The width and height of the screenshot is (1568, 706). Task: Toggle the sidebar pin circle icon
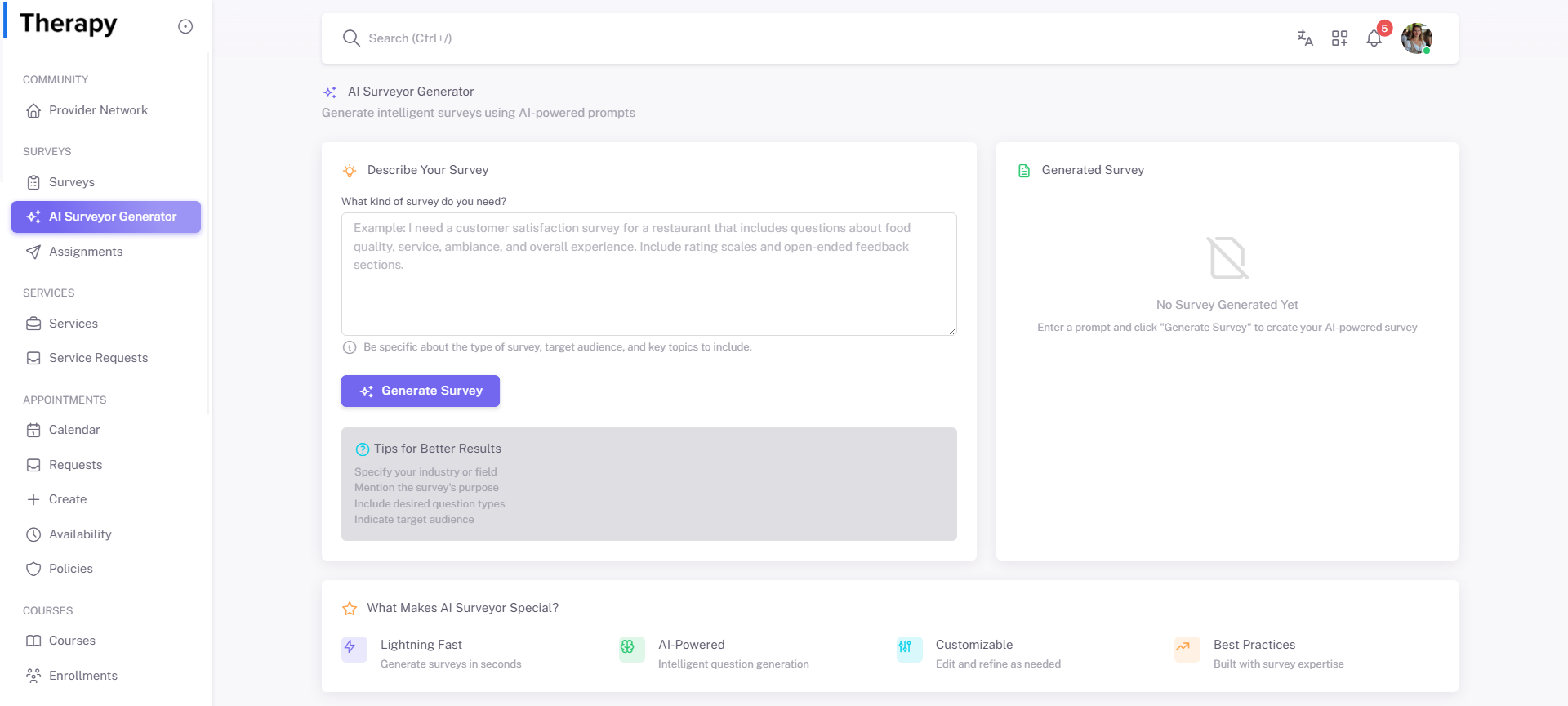[185, 26]
